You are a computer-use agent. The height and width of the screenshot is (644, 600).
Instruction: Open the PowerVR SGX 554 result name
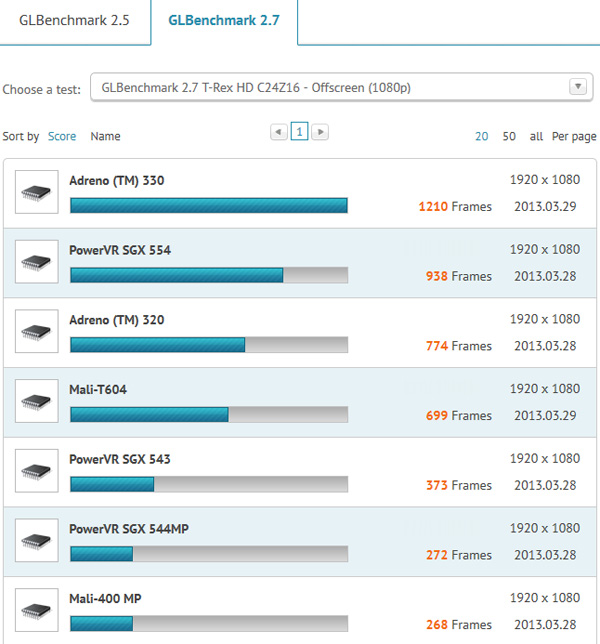coord(120,250)
